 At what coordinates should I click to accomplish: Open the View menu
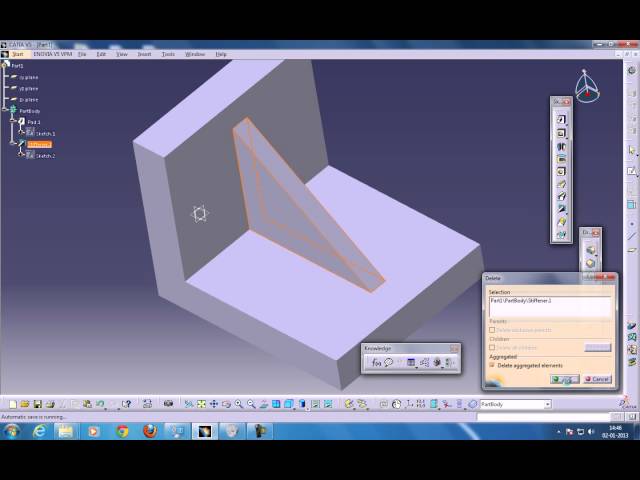(x=122, y=54)
